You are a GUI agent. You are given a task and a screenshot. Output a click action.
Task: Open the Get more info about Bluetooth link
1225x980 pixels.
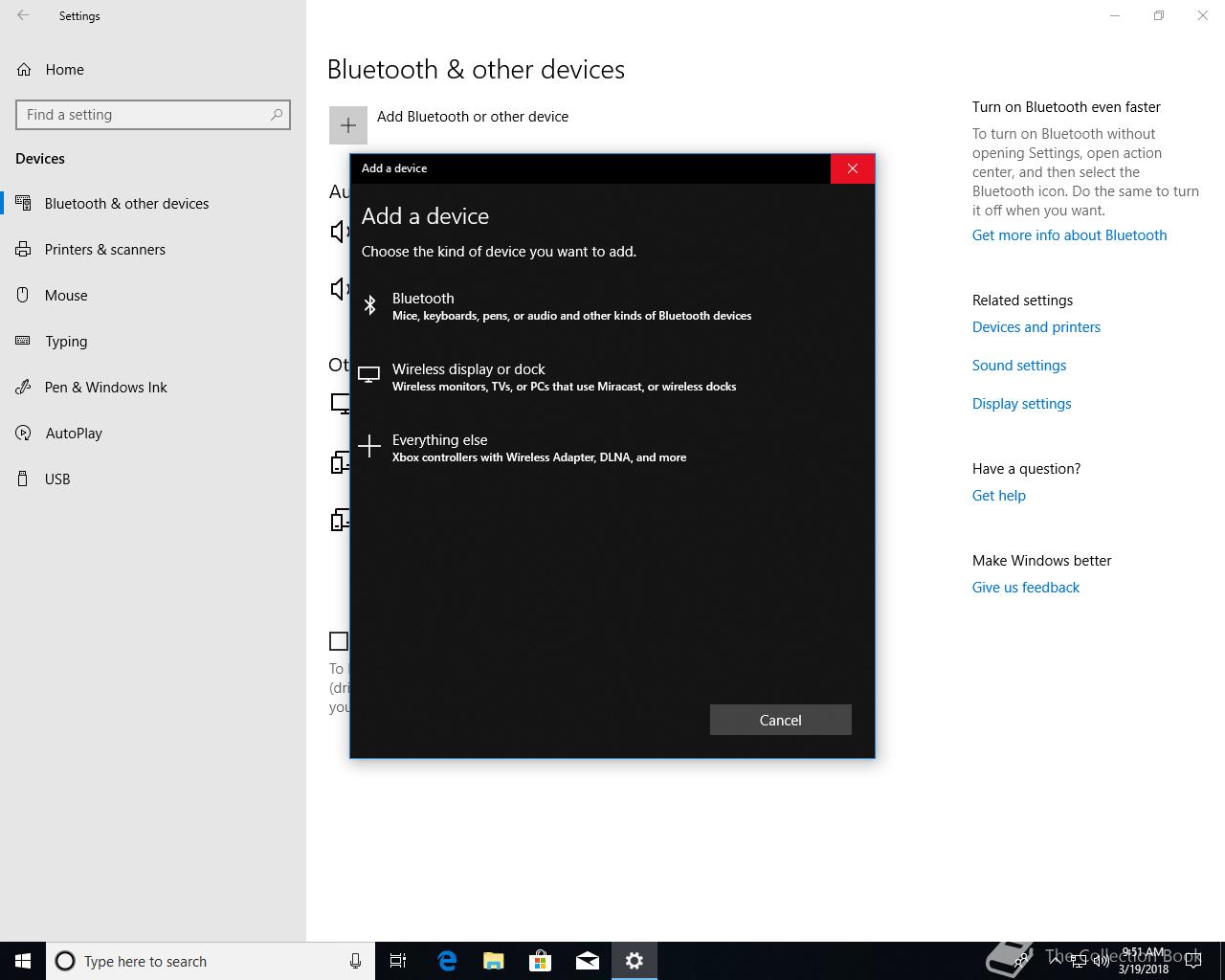[x=1069, y=235]
